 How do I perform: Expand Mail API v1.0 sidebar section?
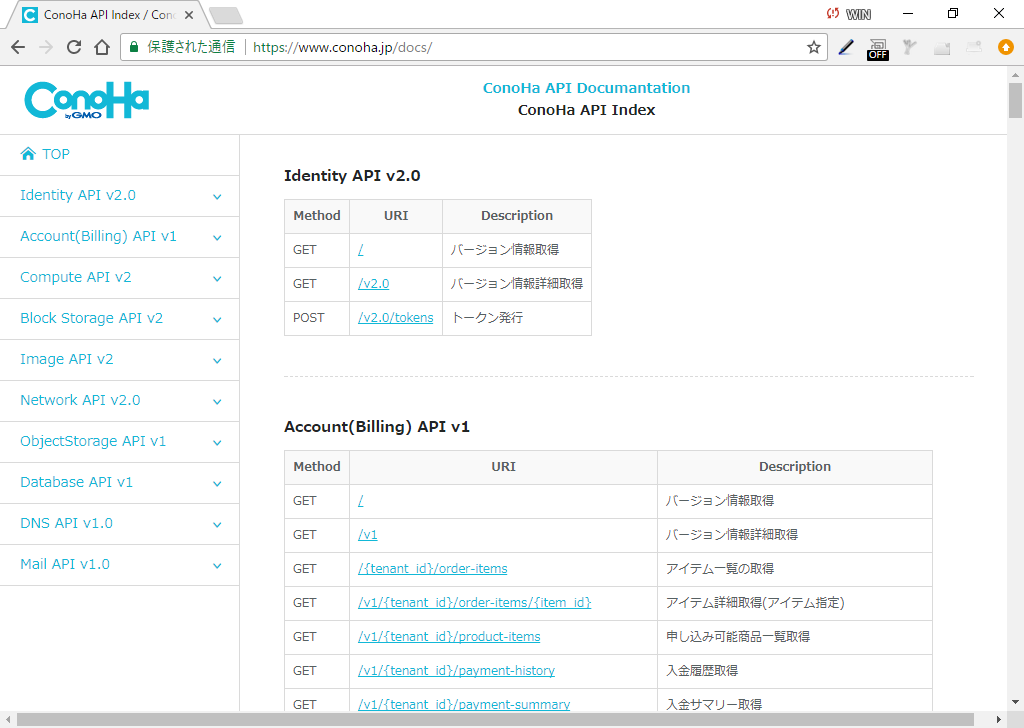tap(120, 565)
